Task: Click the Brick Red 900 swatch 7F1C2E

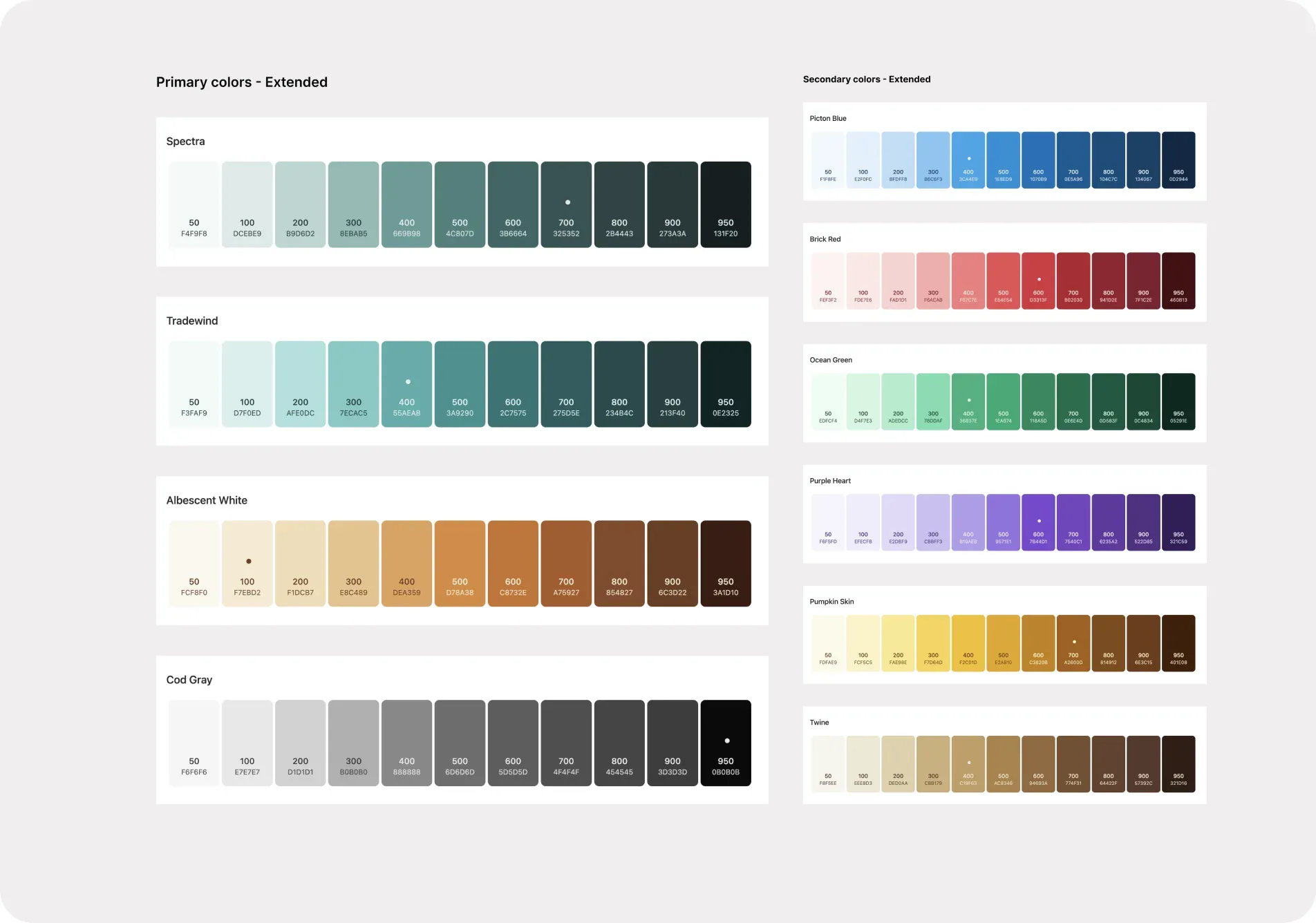Action: click(1143, 281)
